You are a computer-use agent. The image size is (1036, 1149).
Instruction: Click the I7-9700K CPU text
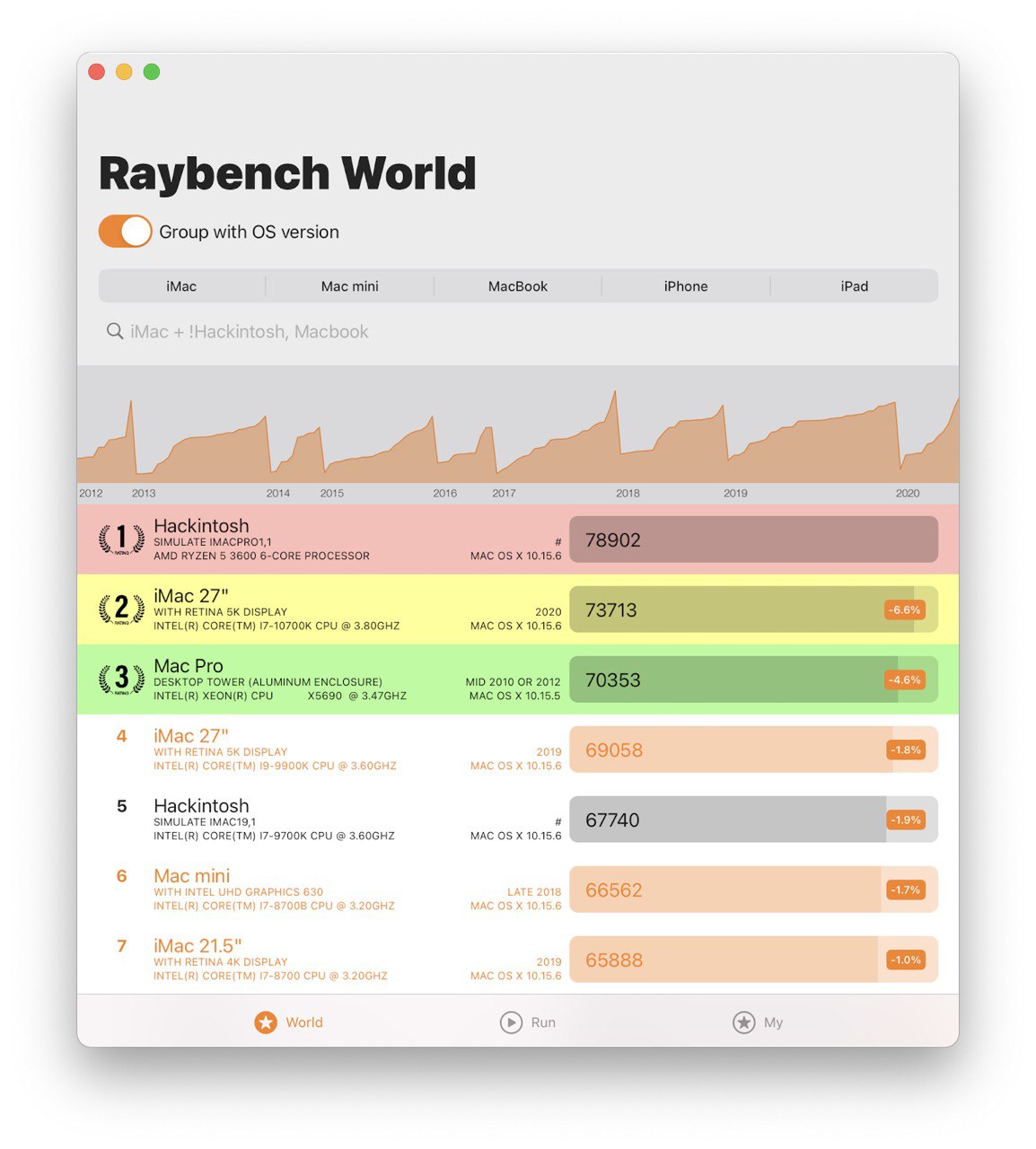tap(274, 836)
